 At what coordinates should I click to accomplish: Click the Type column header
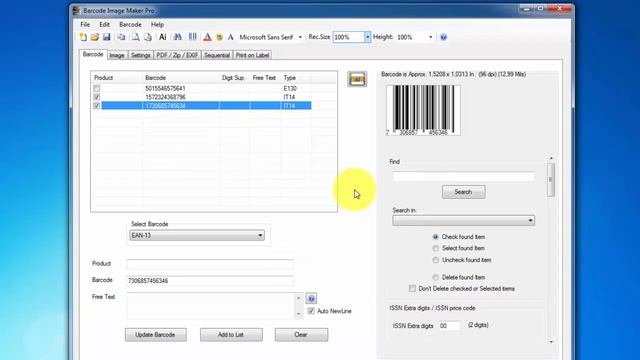290,78
